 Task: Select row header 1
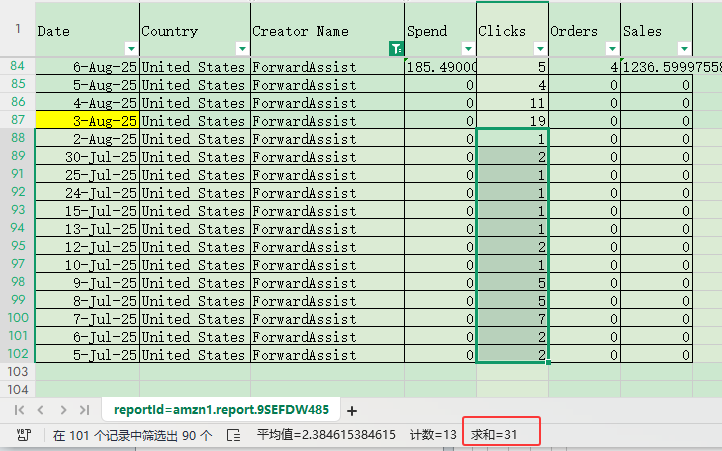tap(17, 29)
